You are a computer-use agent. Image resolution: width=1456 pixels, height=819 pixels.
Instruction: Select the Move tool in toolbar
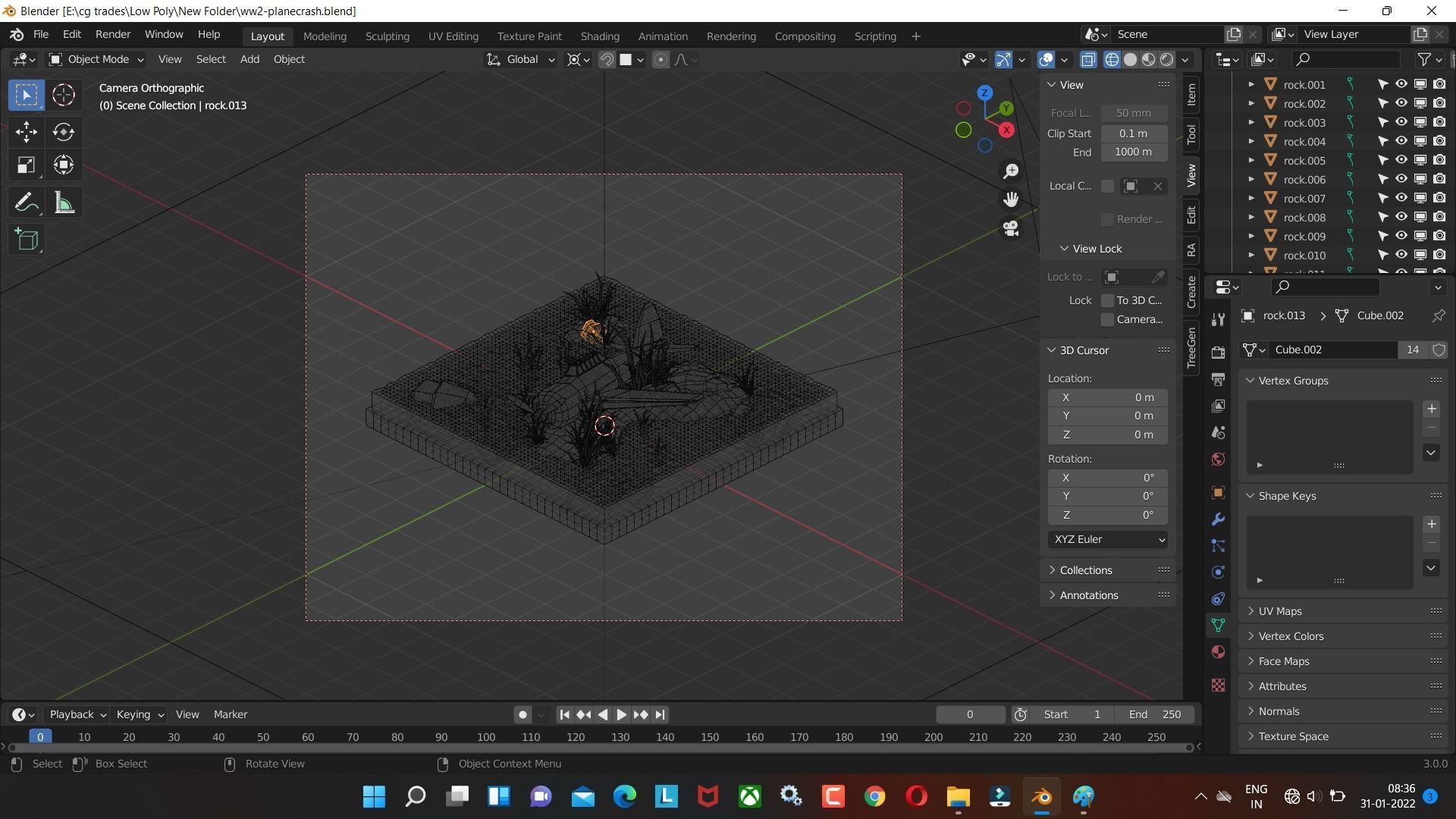pos(27,132)
